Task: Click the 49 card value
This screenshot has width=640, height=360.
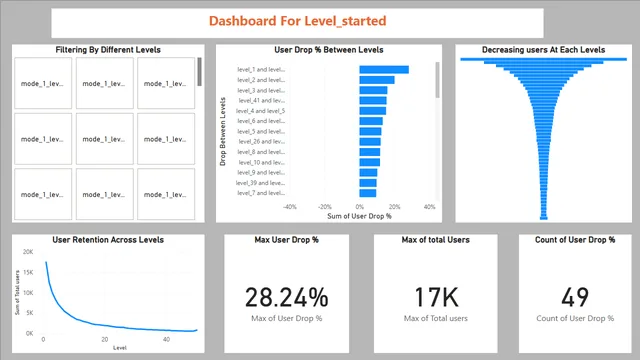Action: click(x=575, y=297)
